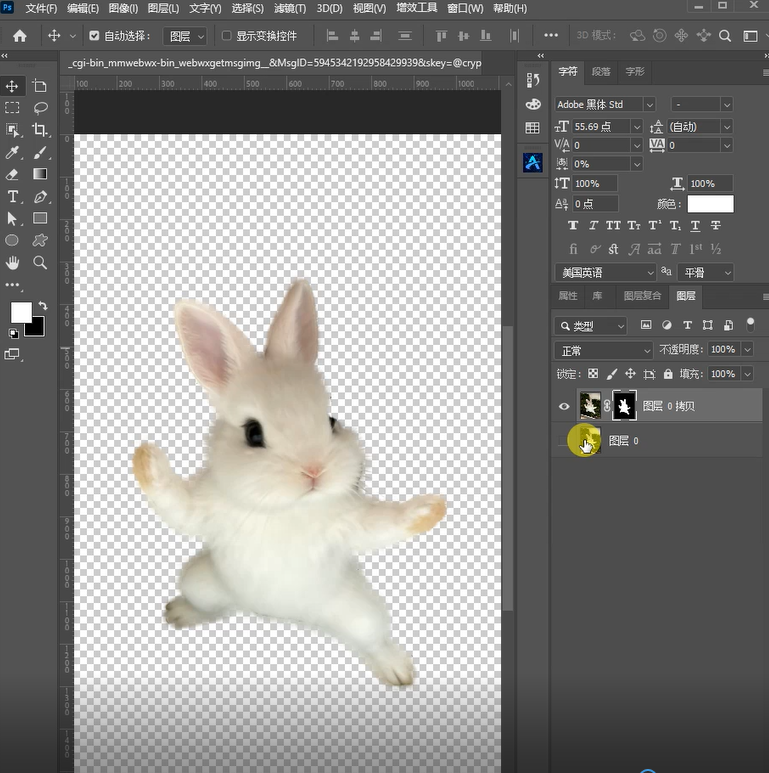Select the Horizontal Type tool

coord(12,196)
